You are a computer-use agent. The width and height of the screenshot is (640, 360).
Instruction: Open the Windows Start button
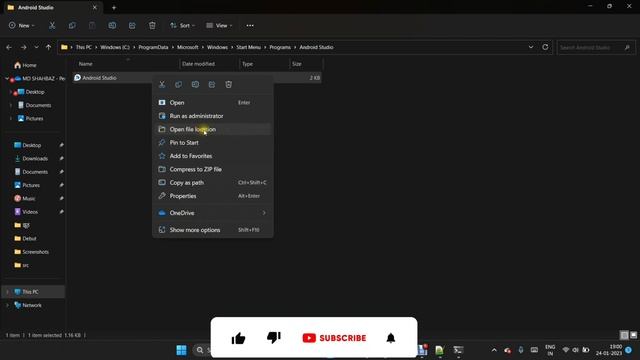click(182, 350)
